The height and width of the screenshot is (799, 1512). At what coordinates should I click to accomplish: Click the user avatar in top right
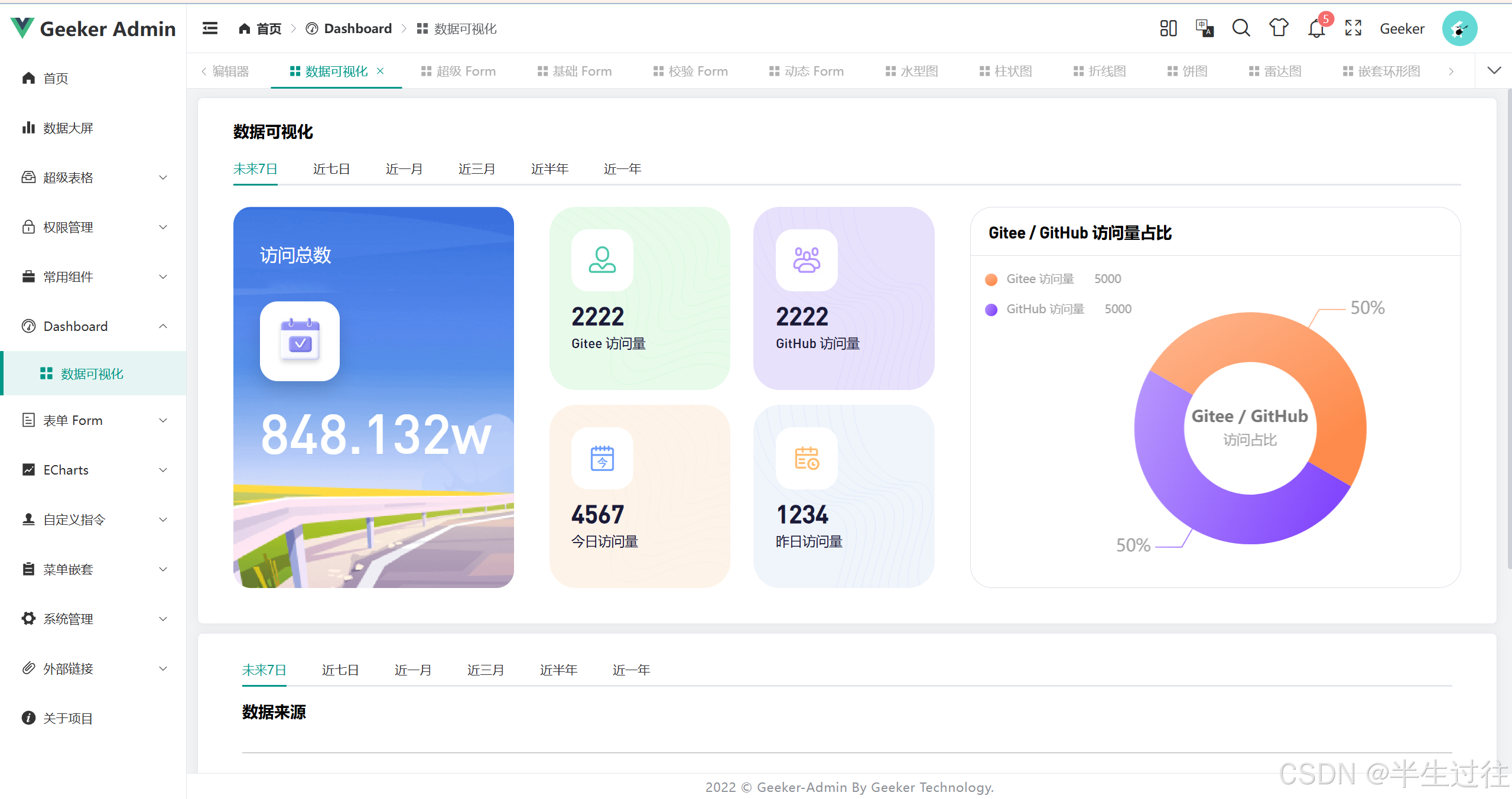tap(1459, 28)
